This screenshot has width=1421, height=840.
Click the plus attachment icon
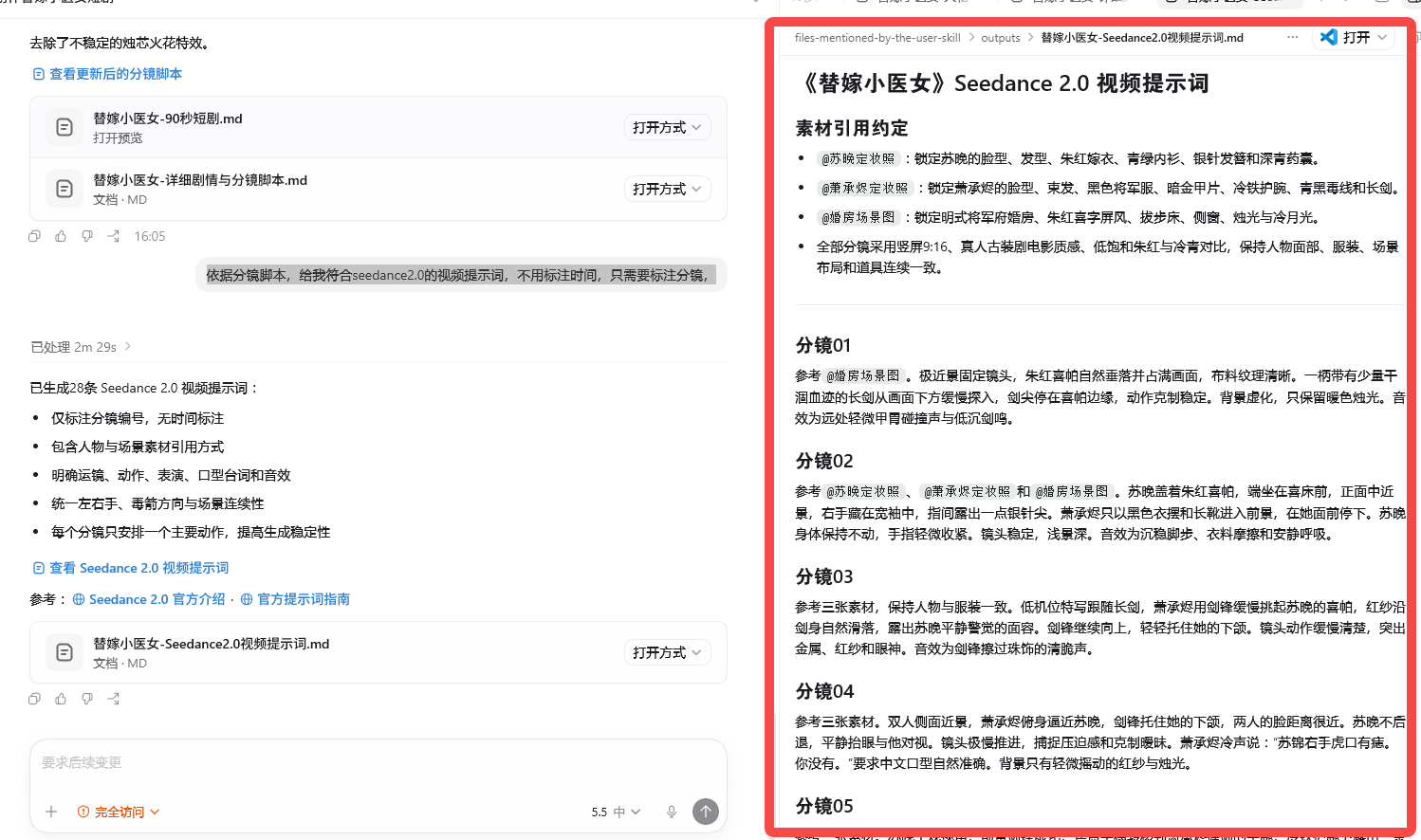(51, 812)
